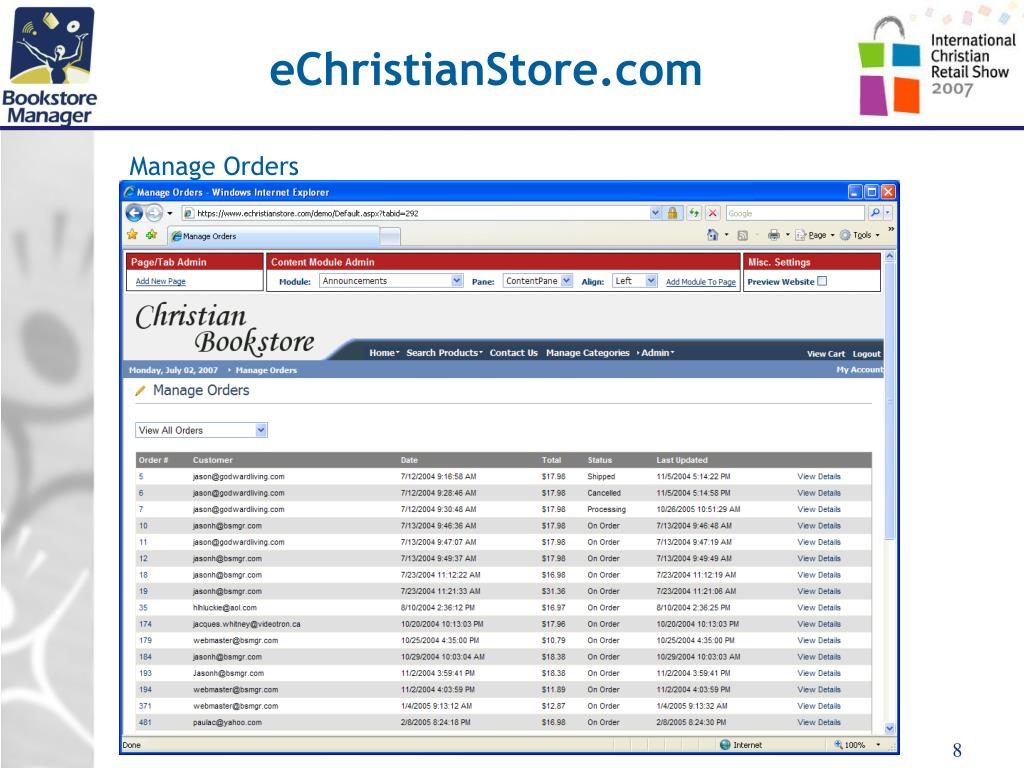
Task: Click the Processing status of order 7
Action: point(606,509)
